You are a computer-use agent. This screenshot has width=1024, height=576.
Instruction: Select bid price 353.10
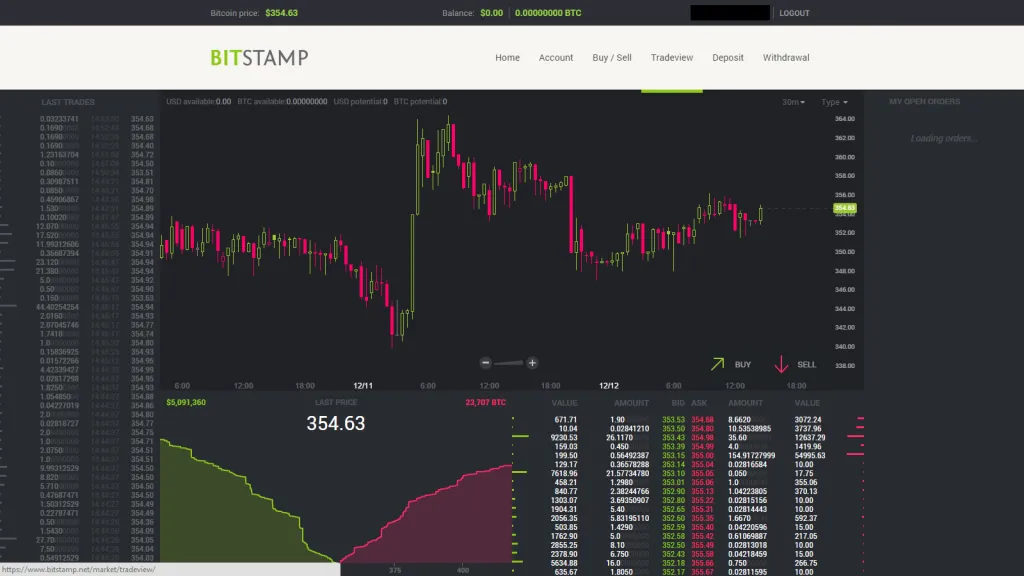673,473
